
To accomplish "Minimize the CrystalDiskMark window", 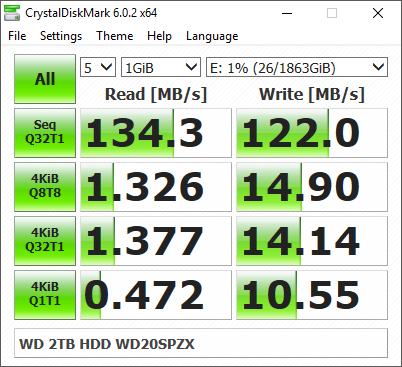I will click(287, 13).
